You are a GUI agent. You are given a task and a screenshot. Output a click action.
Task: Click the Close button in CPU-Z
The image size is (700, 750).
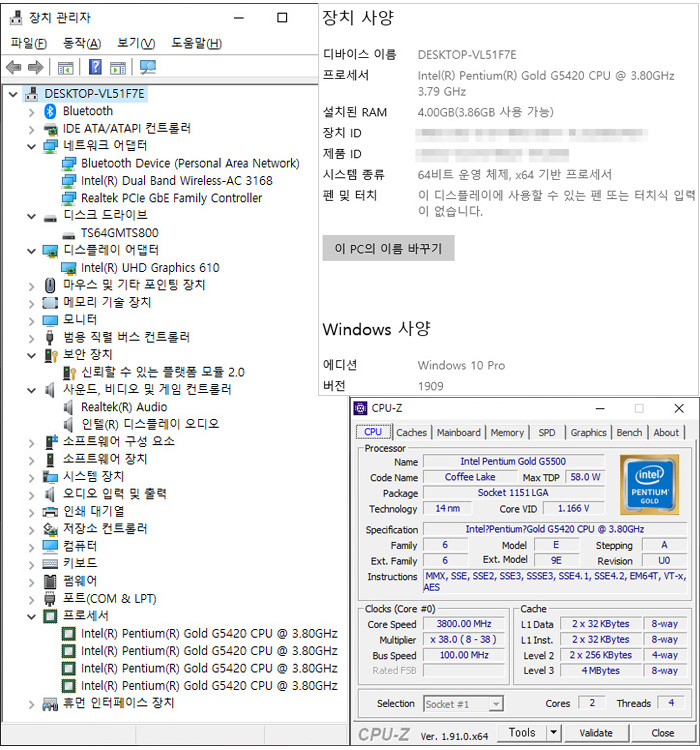pyautogui.click(x=662, y=732)
